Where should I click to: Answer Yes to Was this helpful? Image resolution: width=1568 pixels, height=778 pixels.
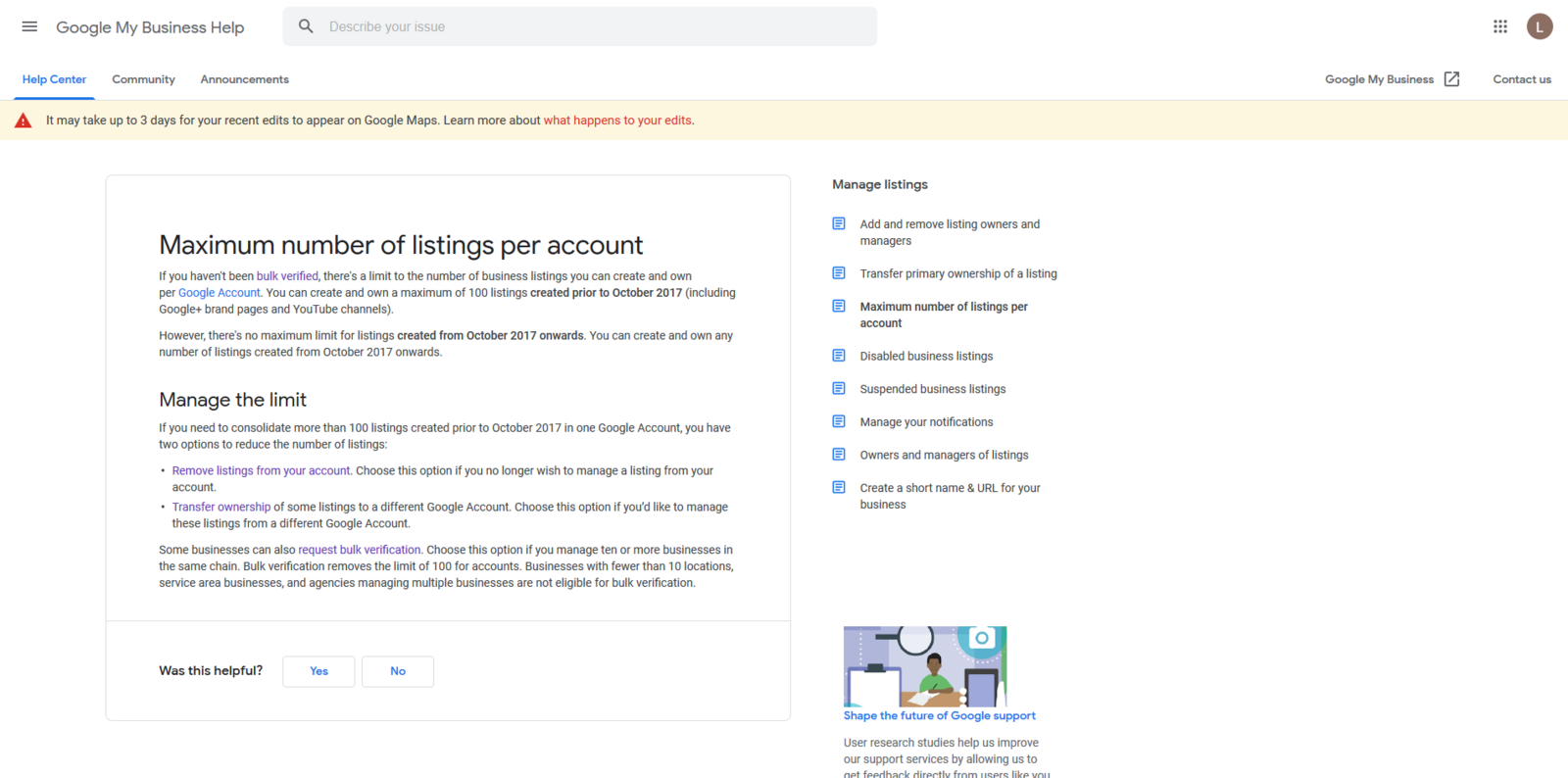coord(318,671)
